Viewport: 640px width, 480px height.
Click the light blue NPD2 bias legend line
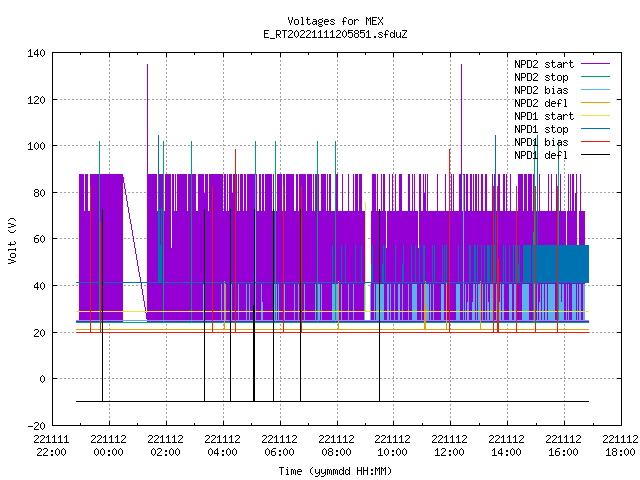(x=595, y=89)
